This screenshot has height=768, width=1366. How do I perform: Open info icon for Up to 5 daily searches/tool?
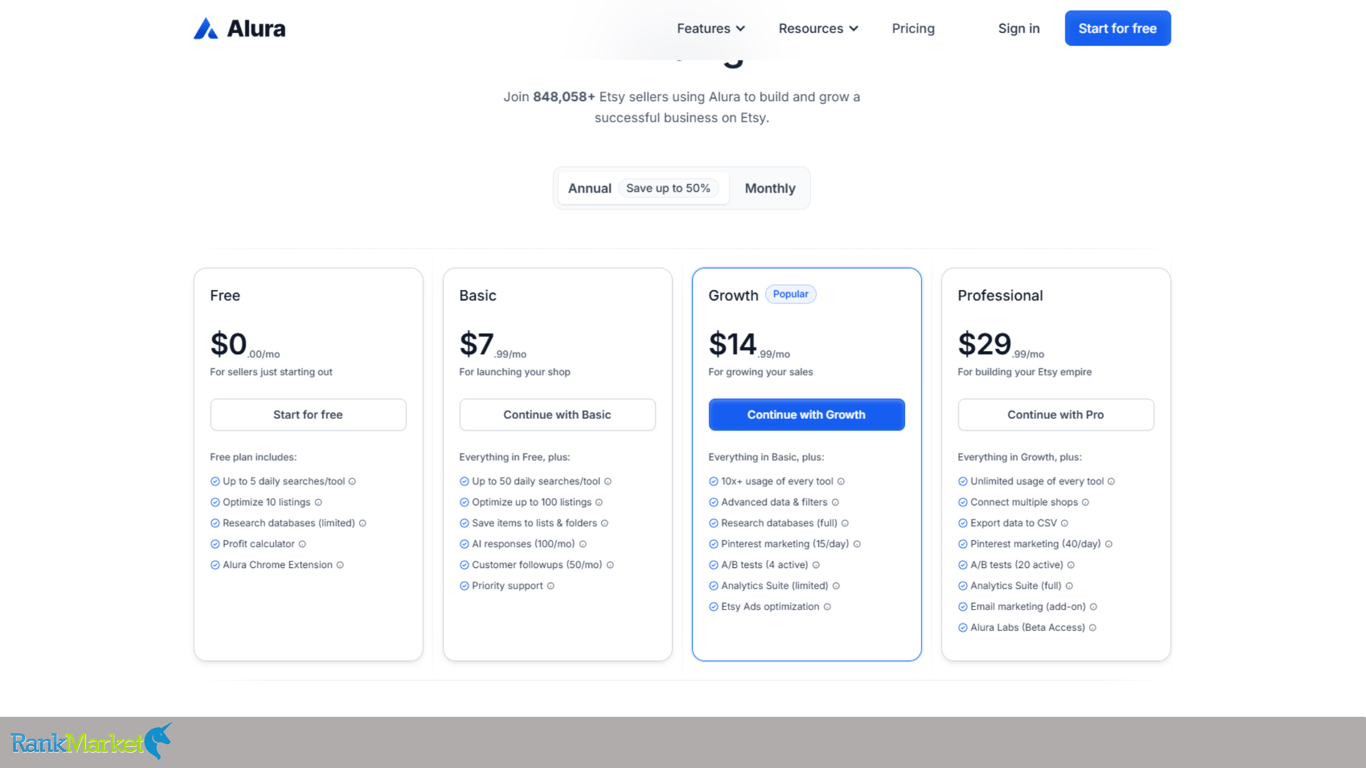352,481
